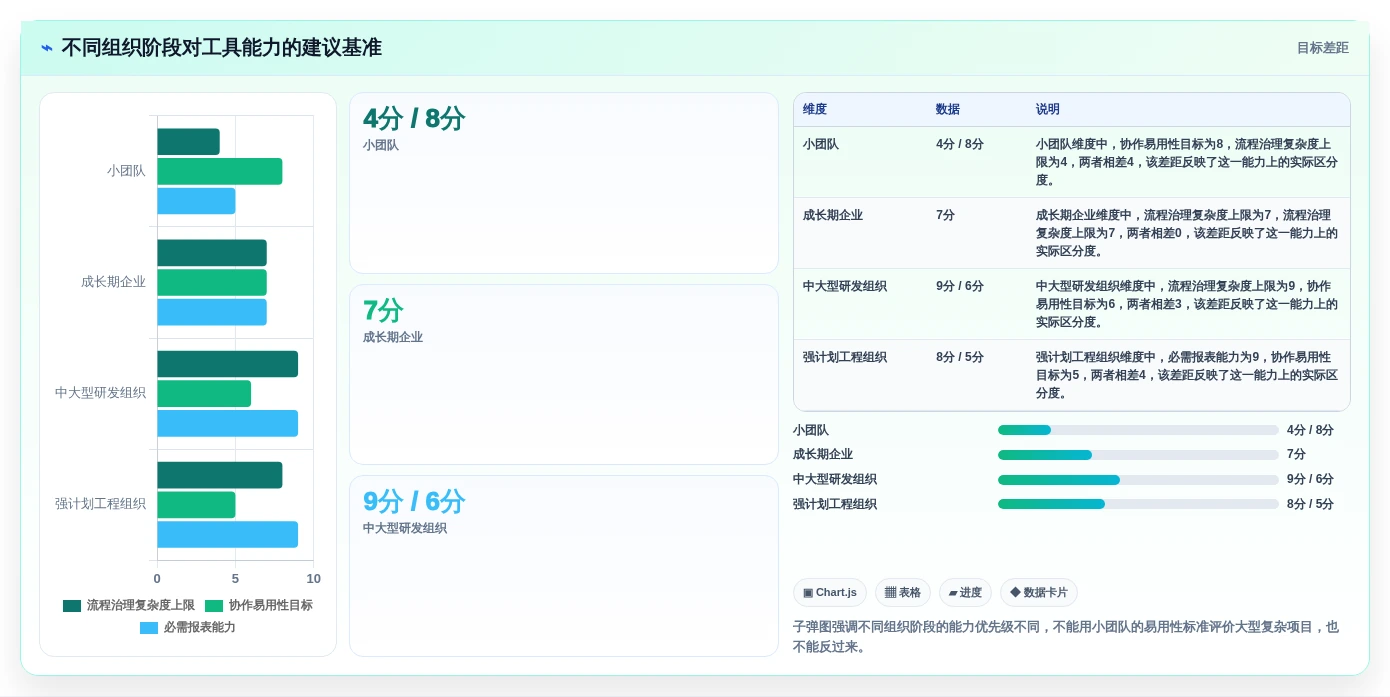1390x697 pixels.
Task: Click the page title 不同组织阶段对工具能力的建议基准
Action: 221,48
